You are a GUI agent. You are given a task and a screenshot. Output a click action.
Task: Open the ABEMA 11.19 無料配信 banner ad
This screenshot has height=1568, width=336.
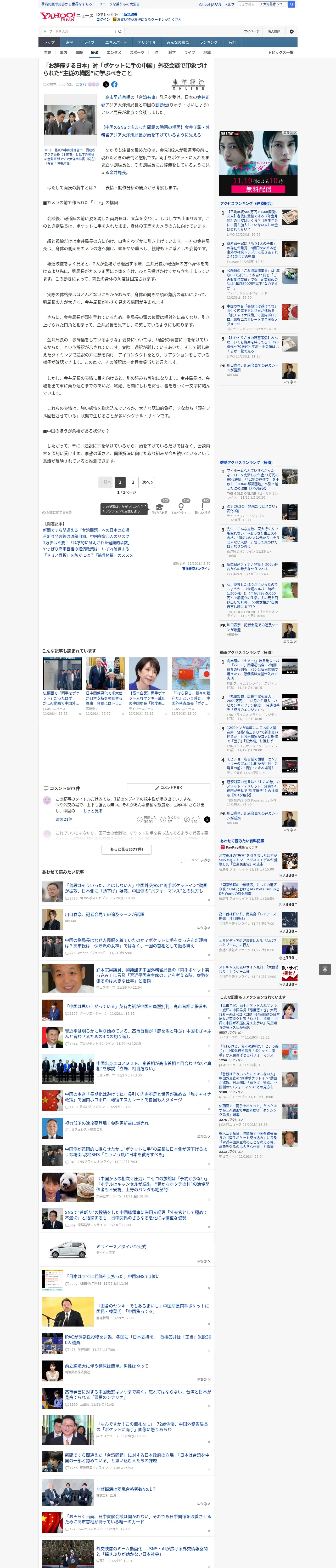(258, 163)
